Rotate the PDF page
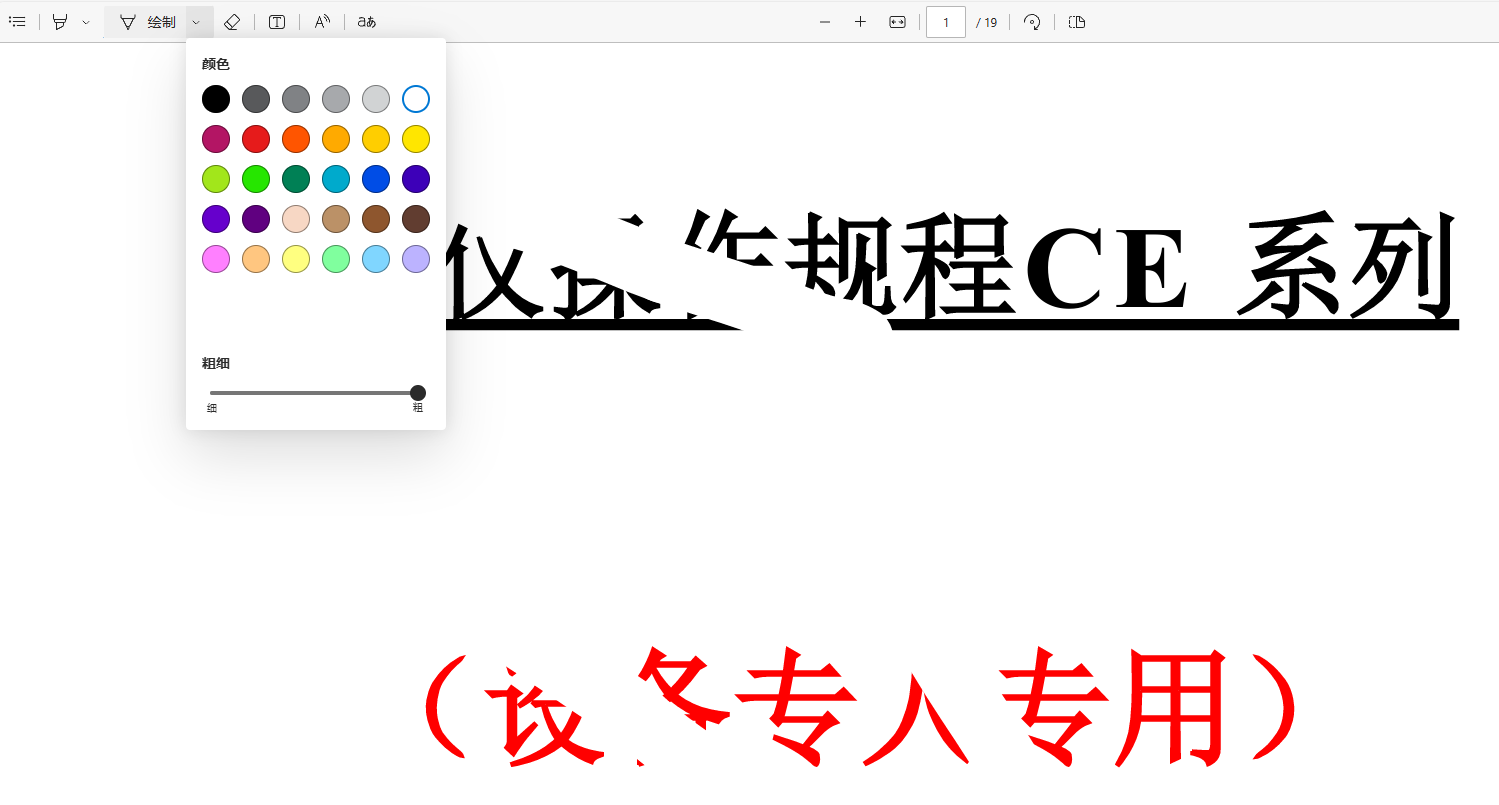This screenshot has height=805, width=1499. [1032, 21]
